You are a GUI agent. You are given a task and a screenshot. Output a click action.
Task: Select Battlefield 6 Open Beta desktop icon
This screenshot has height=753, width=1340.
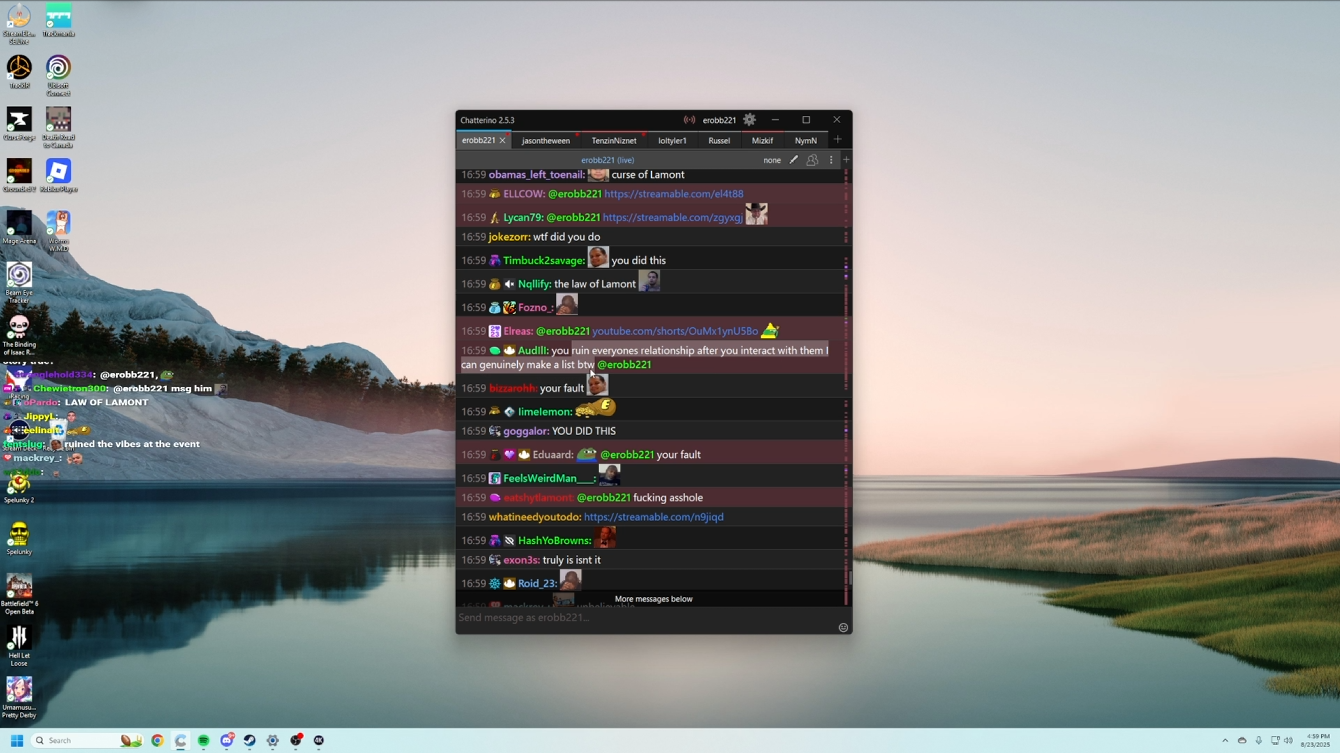click(19, 594)
